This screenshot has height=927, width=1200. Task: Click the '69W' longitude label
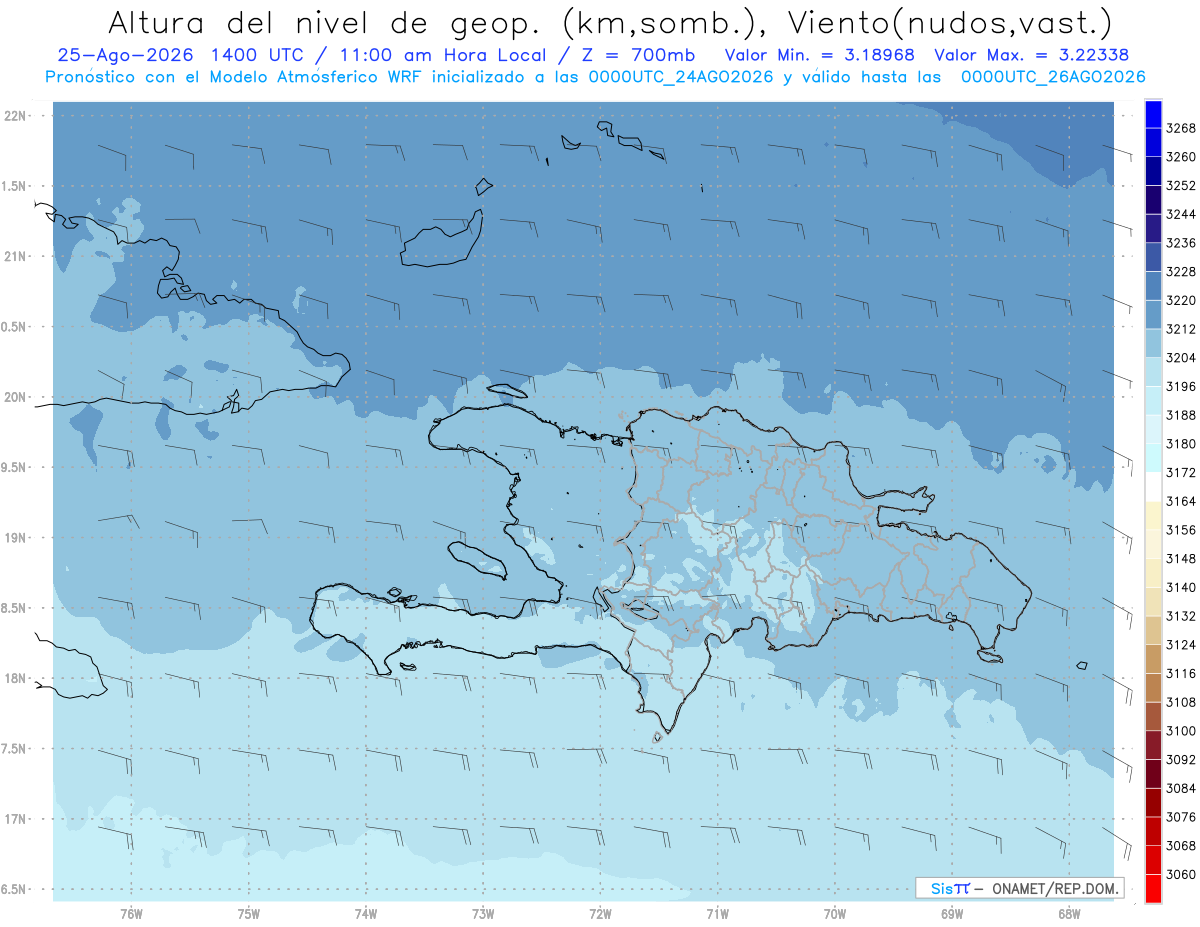(952, 913)
